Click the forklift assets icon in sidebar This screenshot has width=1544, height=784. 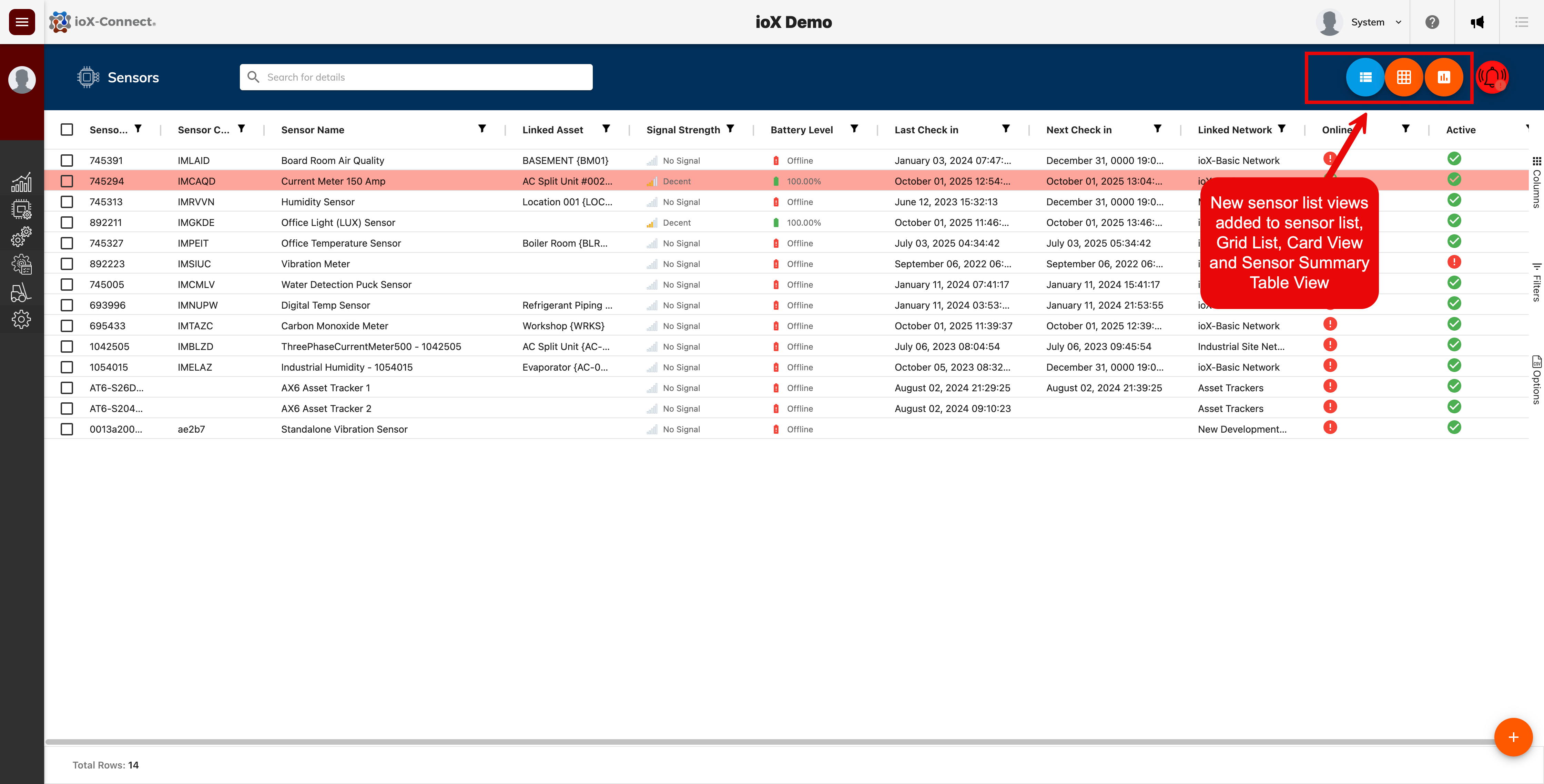coord(22,293)
